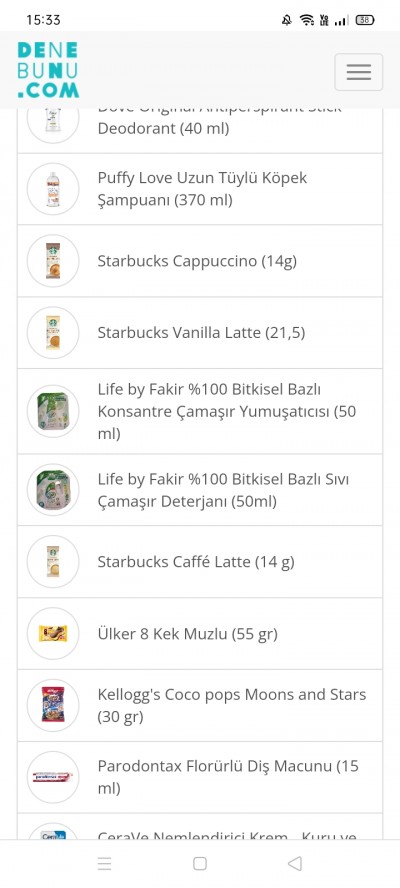Tap the Android back navigation button
The image size is (400, 888).
(x=295, y=863)
